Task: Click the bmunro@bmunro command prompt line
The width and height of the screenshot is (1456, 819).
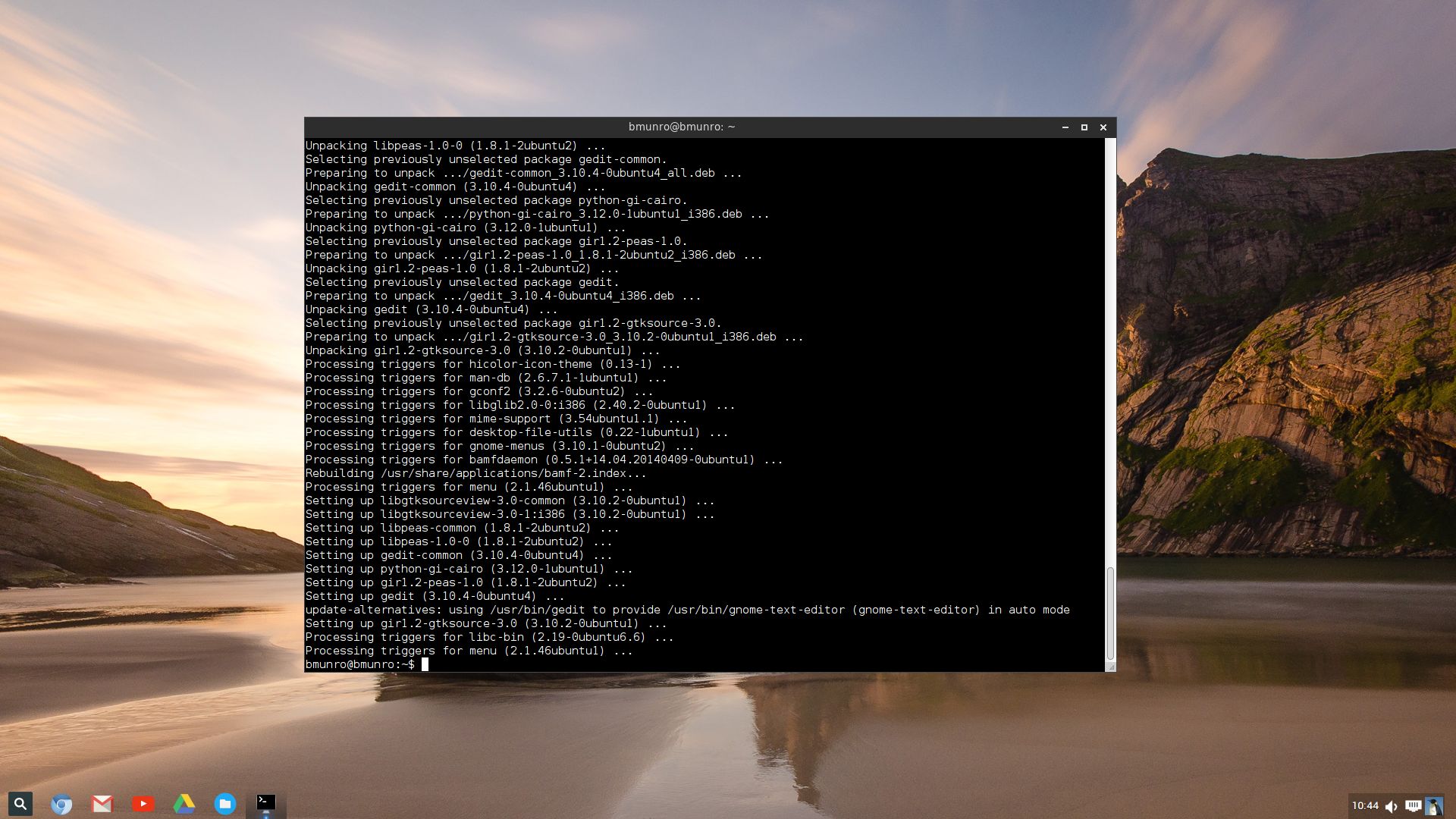Action: (360, 664)
